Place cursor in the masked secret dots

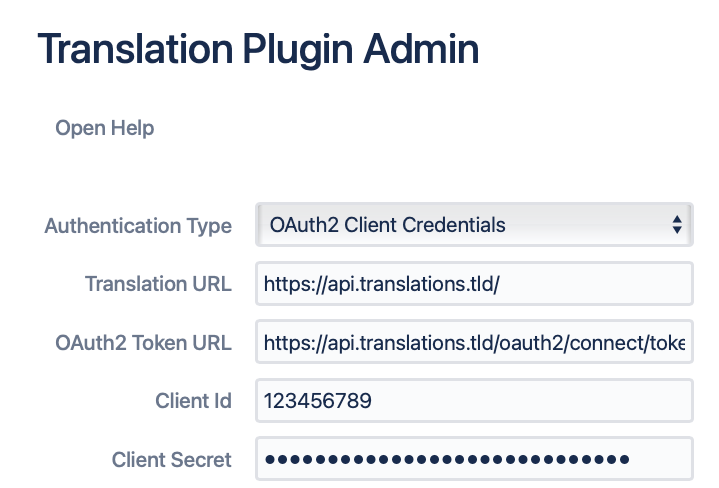(x=446, y=460)
